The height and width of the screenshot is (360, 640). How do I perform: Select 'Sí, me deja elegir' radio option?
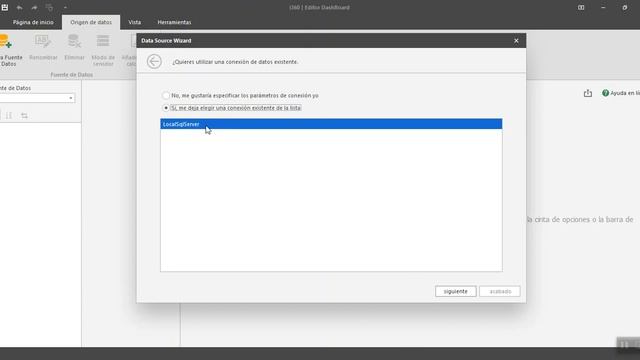[x=166, y=108]
